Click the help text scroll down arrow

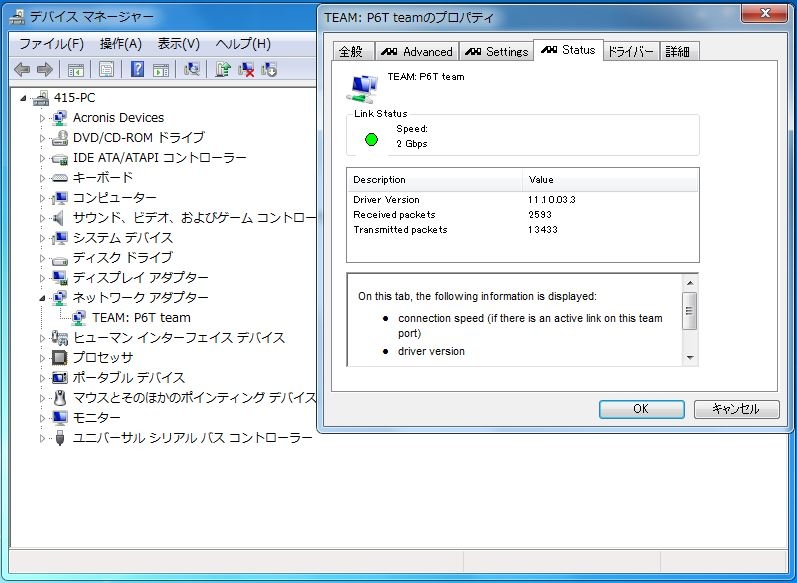(x=690, y=357)
